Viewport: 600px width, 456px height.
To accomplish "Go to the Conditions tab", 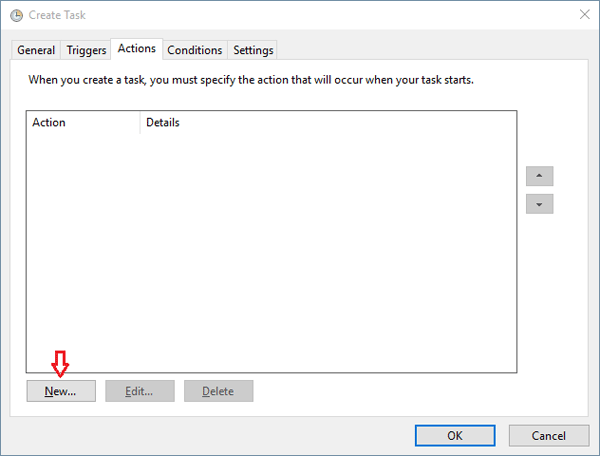I will click(x=194, y=50).
